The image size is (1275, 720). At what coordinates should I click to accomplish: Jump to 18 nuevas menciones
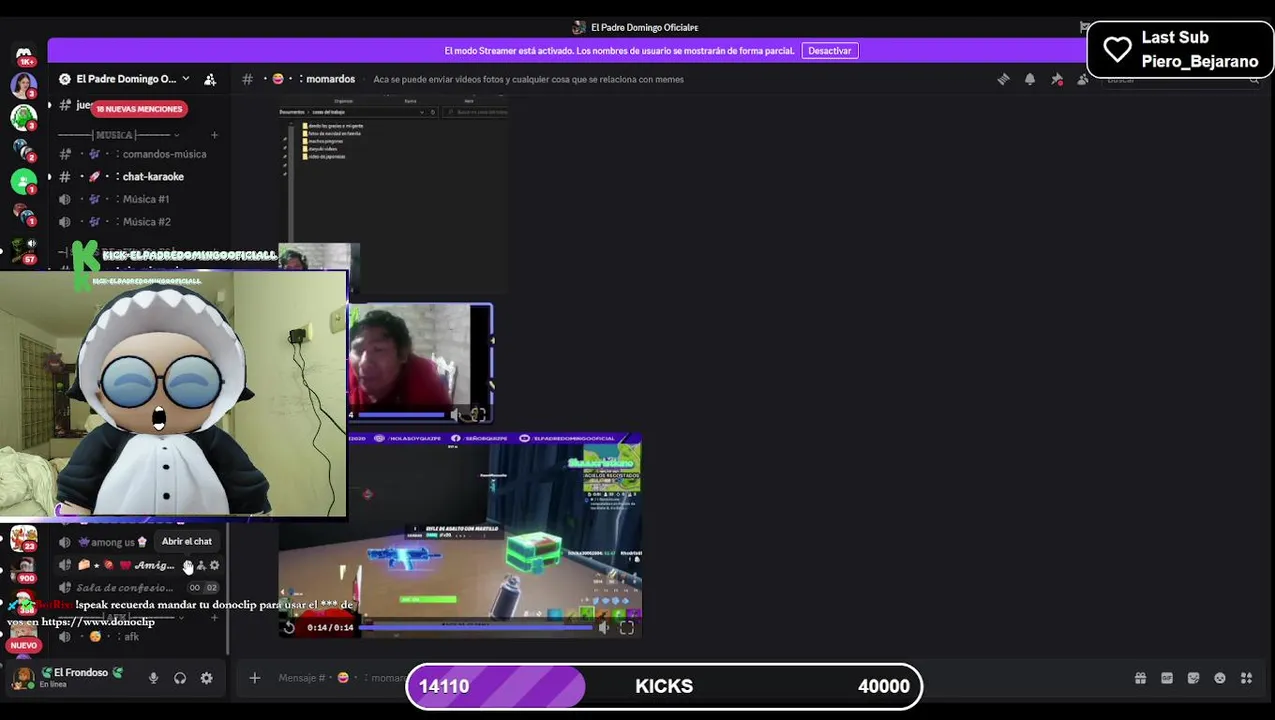(x=139, y=109)
